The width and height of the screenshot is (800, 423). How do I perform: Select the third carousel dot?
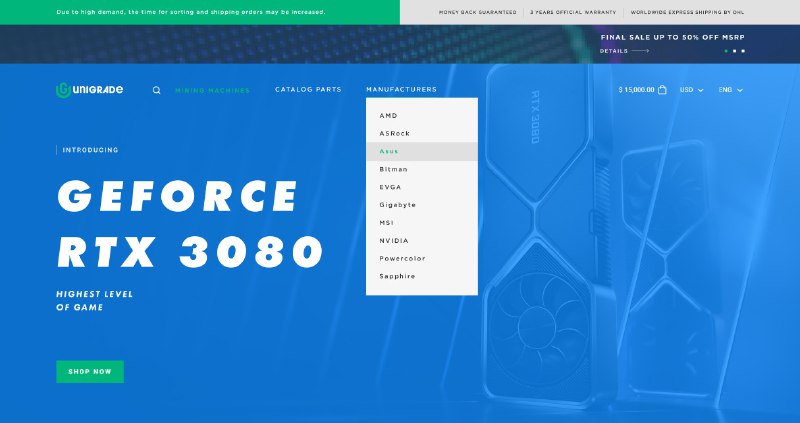[x=743, y=51]
